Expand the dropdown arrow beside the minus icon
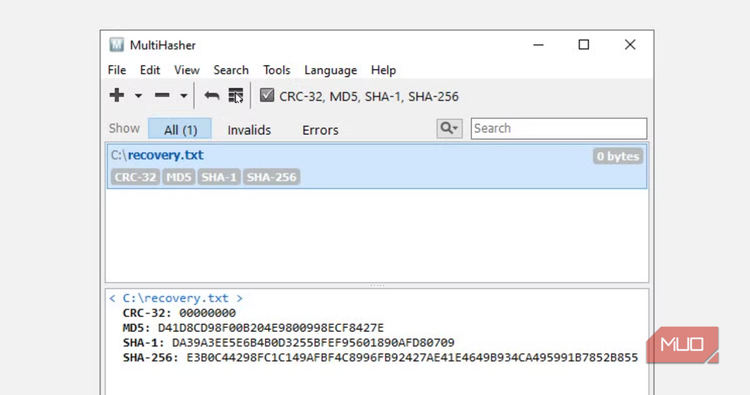750x395 pixels. click(184, 96)
